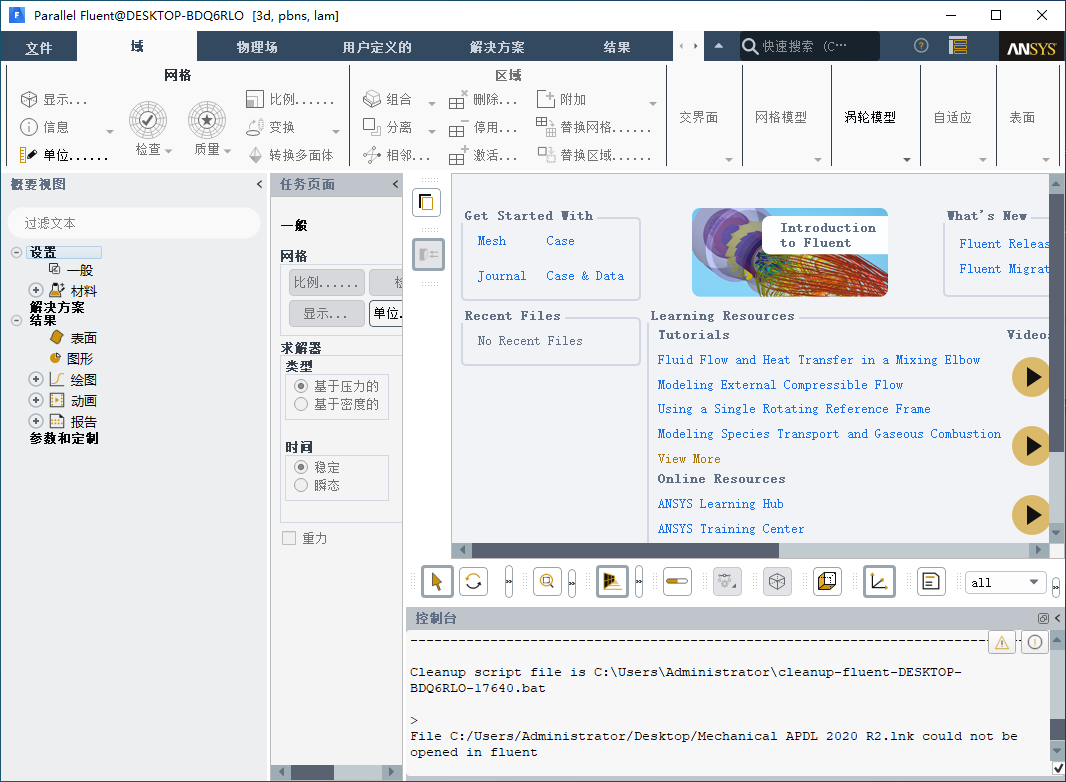Click the ribbon layout options icon
This screenshot has width=1066, height=782.
click(x=958, y=46)
